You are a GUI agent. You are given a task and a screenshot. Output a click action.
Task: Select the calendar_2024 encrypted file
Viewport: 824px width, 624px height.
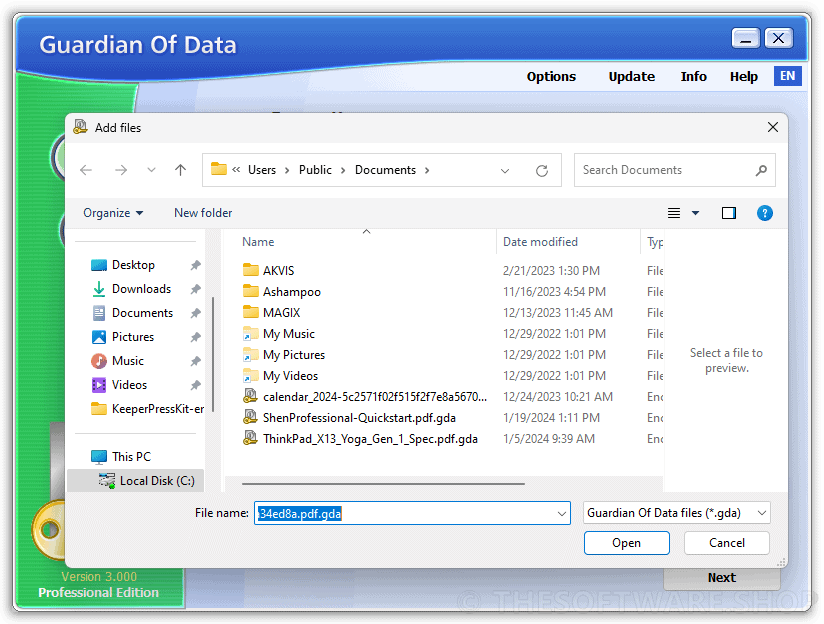[x=375, y=397]
